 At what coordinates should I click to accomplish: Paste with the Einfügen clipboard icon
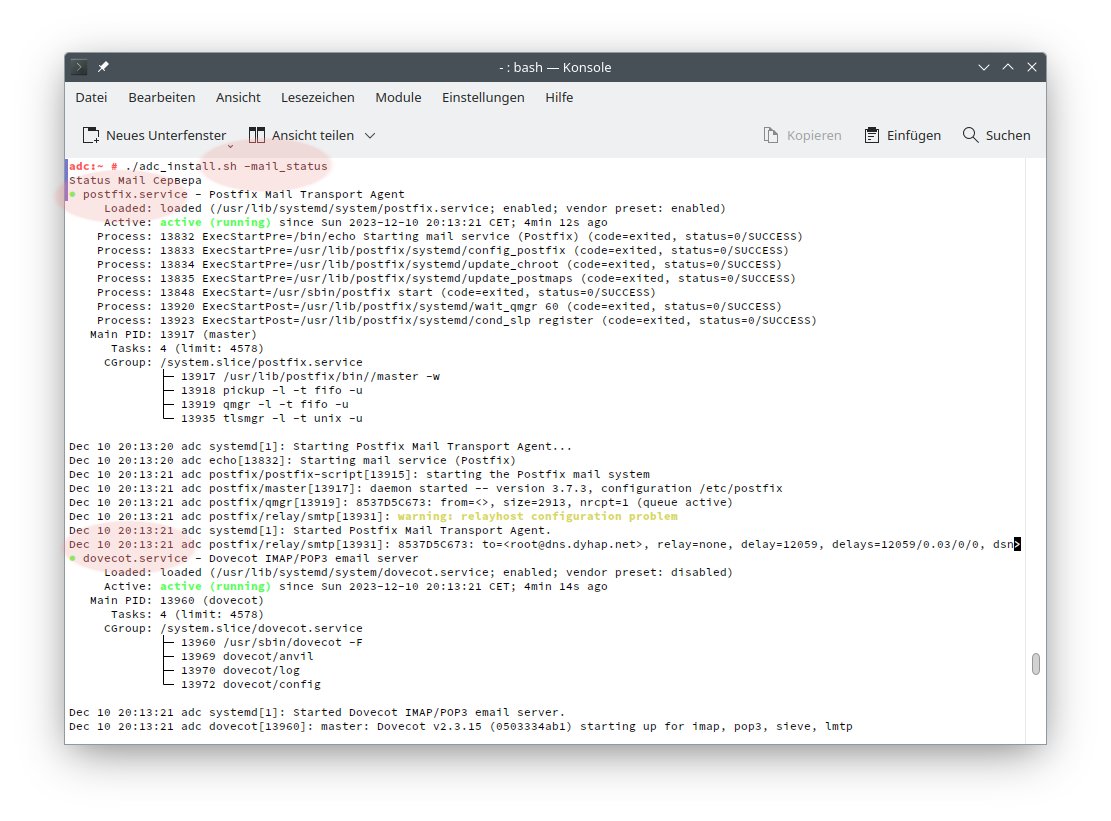pos(872,135)
